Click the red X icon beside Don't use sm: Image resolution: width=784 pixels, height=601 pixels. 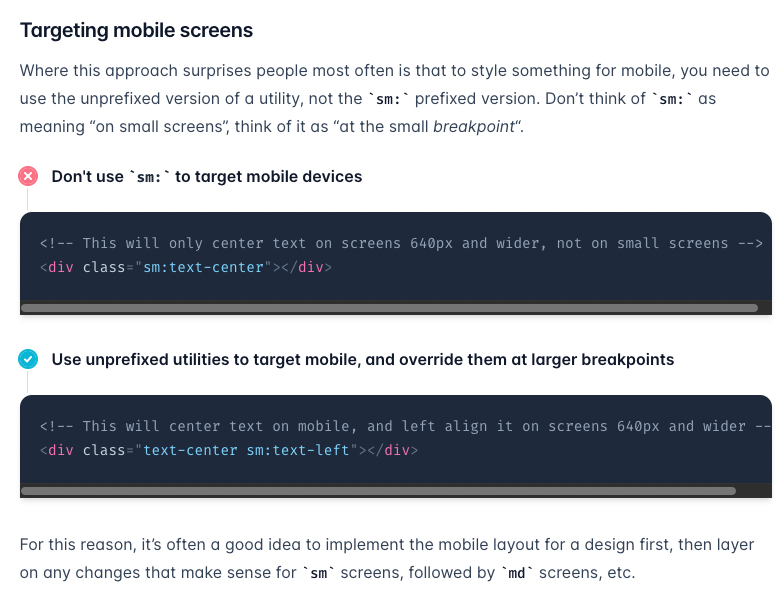28,176
